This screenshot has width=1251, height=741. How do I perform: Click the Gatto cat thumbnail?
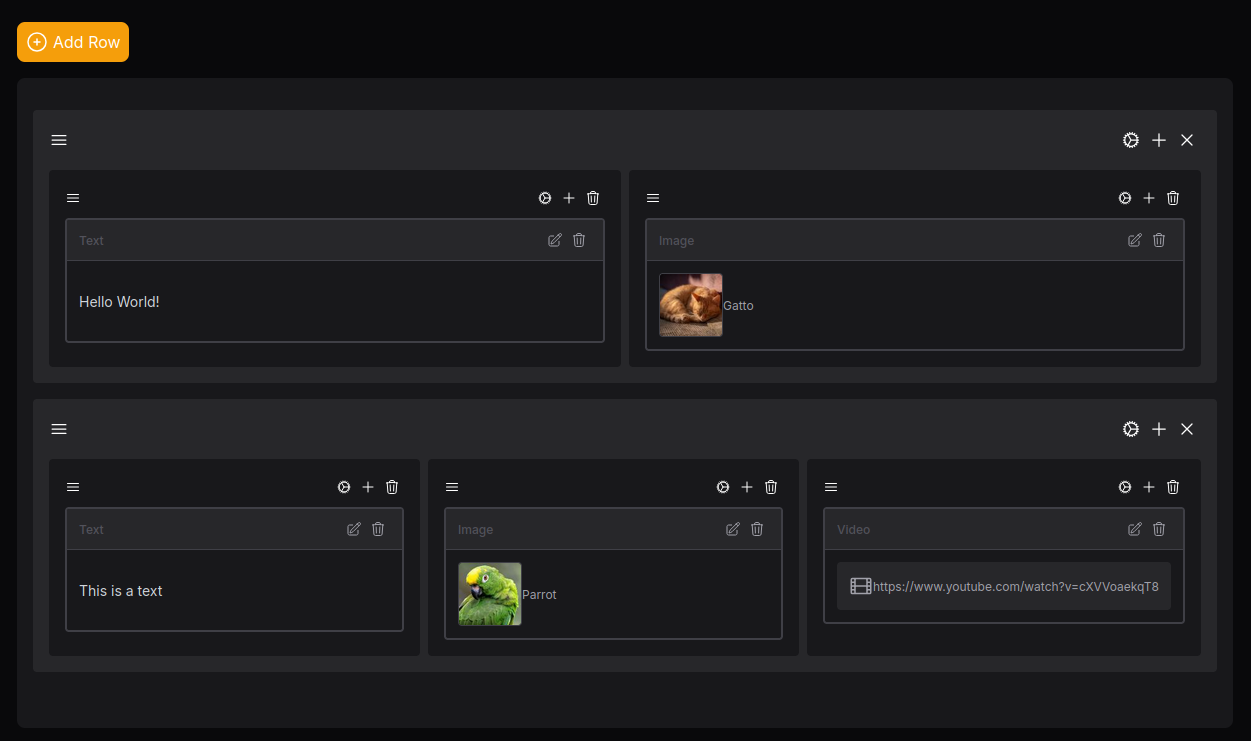coord(691,305)
